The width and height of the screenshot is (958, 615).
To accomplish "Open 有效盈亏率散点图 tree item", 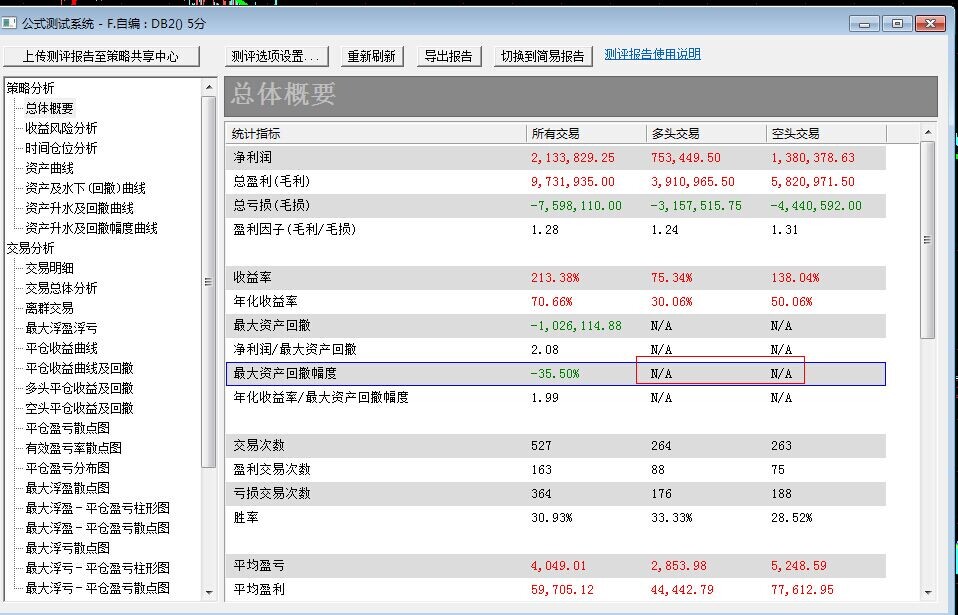I will click(73, 448).
